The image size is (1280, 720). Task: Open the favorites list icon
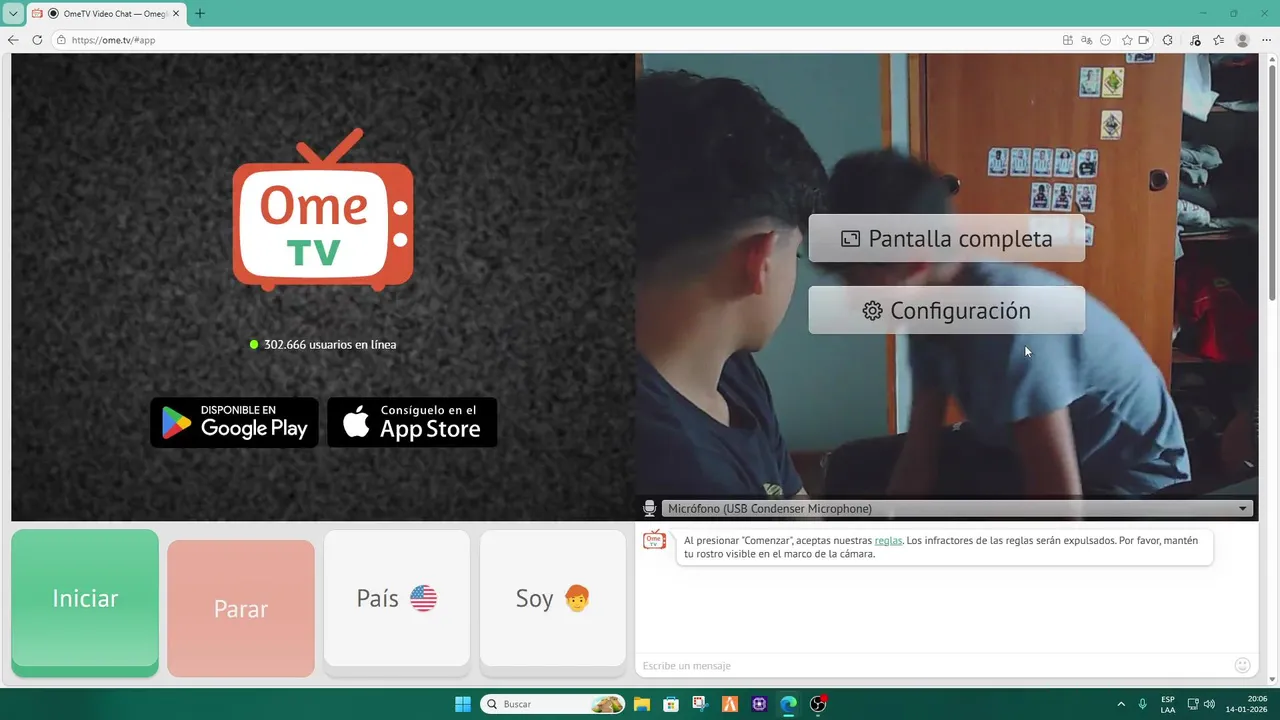pos(1218,40)
